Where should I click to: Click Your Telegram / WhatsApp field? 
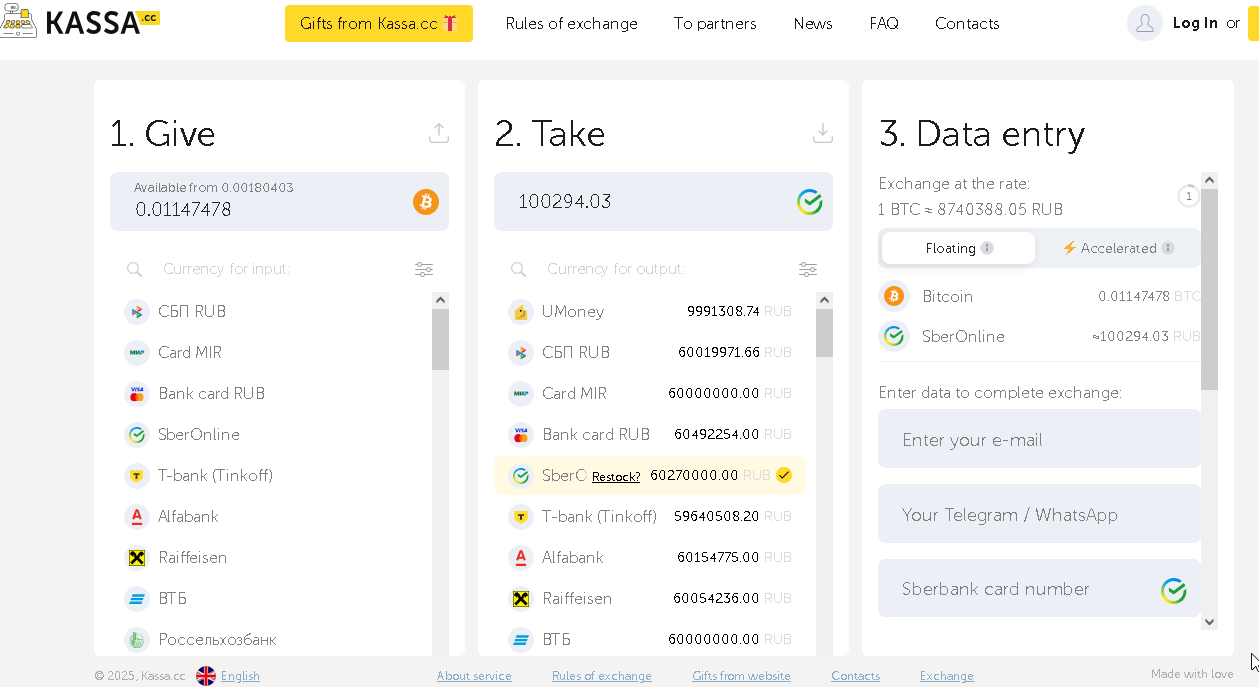pos(1039,514)
